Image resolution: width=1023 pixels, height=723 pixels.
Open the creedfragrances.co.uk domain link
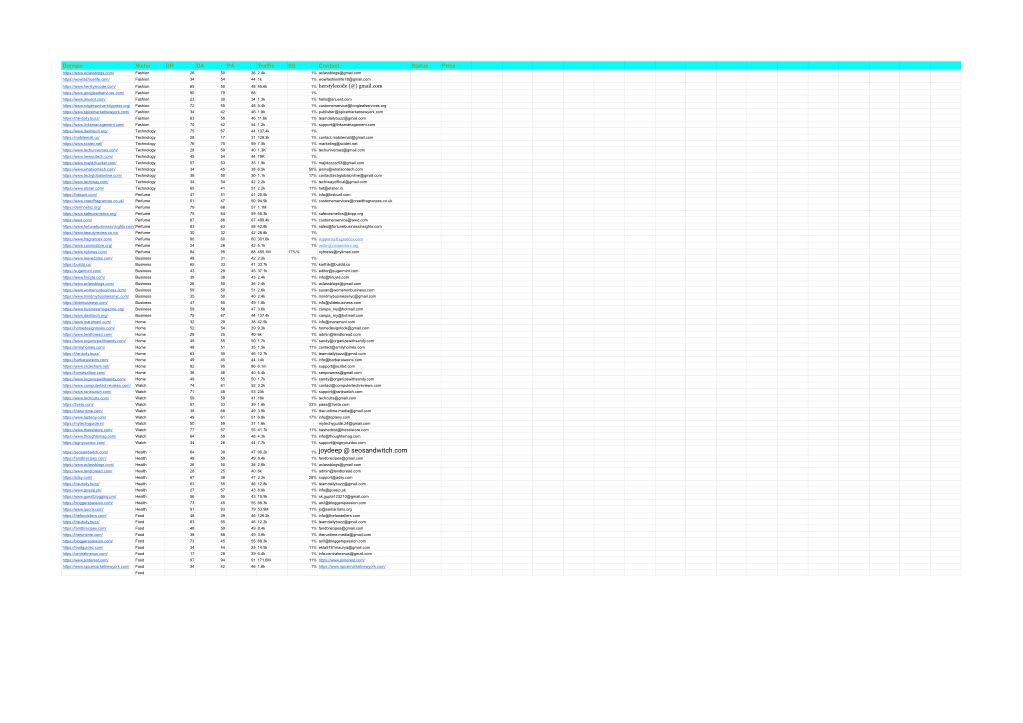pyautogui.click(x=93, y=201)
